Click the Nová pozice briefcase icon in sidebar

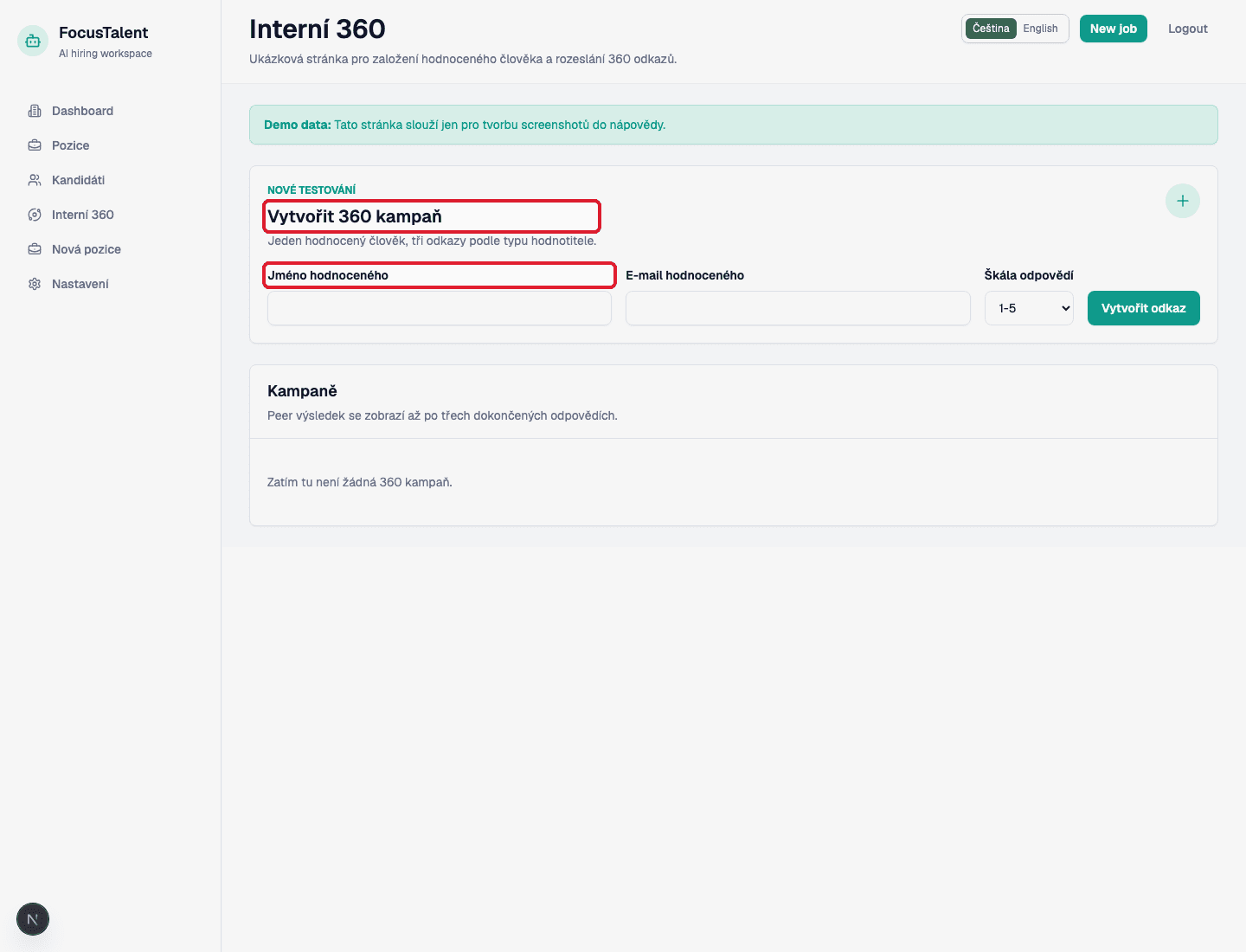(x=35, y=249)
